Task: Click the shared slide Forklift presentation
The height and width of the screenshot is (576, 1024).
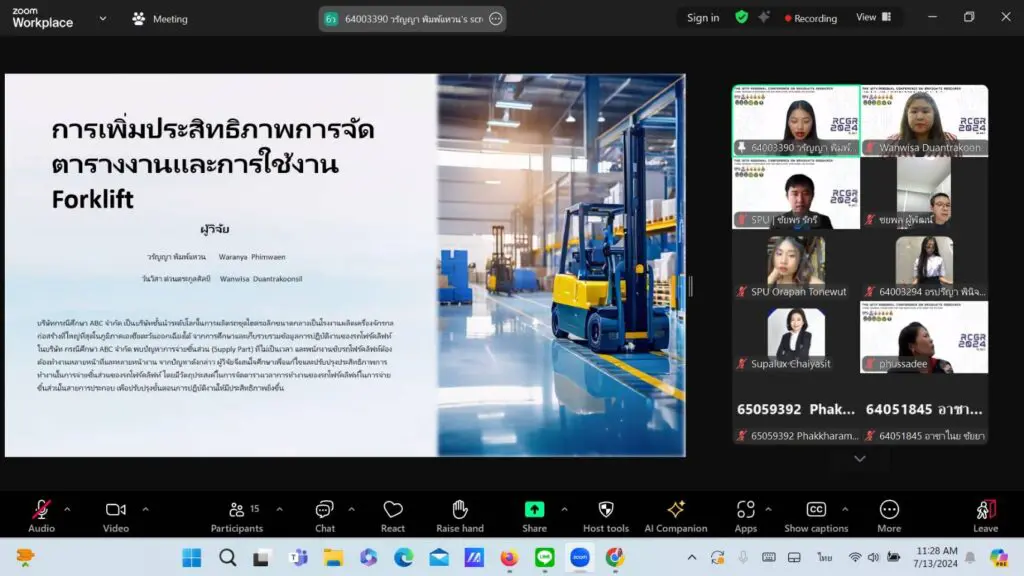Action: 345,265
